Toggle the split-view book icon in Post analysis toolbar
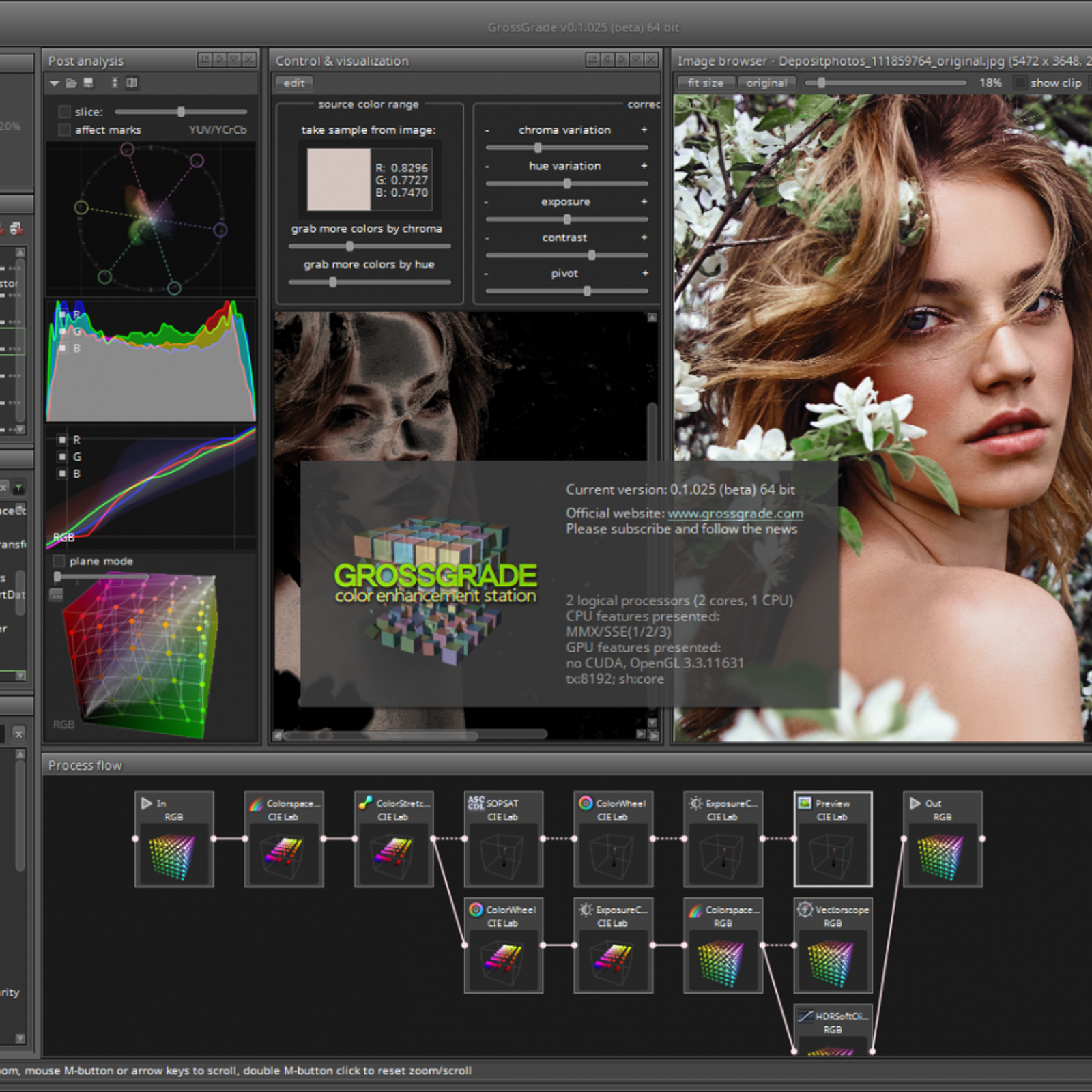The image size is (1092, 1092). (131, 83)
